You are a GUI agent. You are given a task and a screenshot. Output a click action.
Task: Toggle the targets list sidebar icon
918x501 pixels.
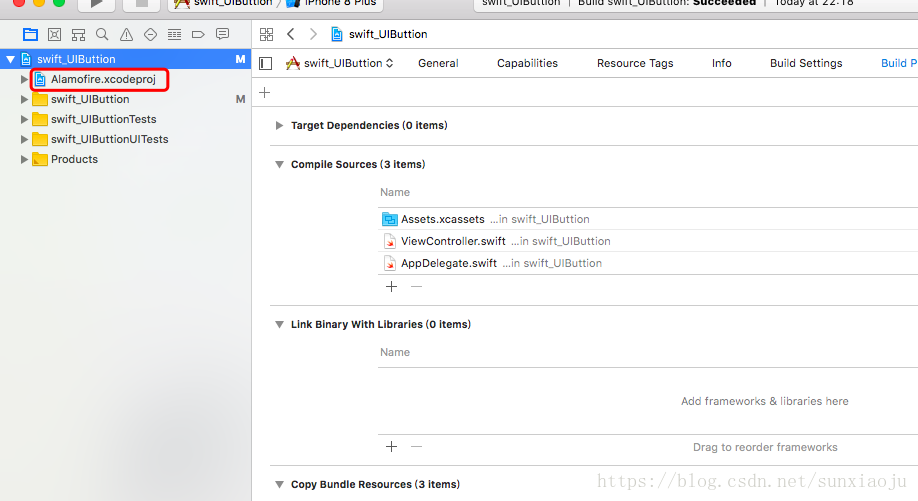tap(266, 63)
